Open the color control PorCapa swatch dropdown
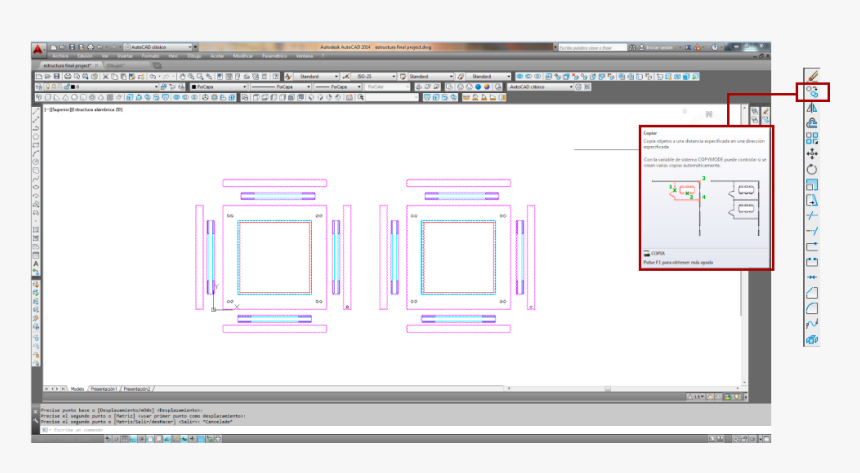The height and width of the screenshot is (473, 860). 218,87
